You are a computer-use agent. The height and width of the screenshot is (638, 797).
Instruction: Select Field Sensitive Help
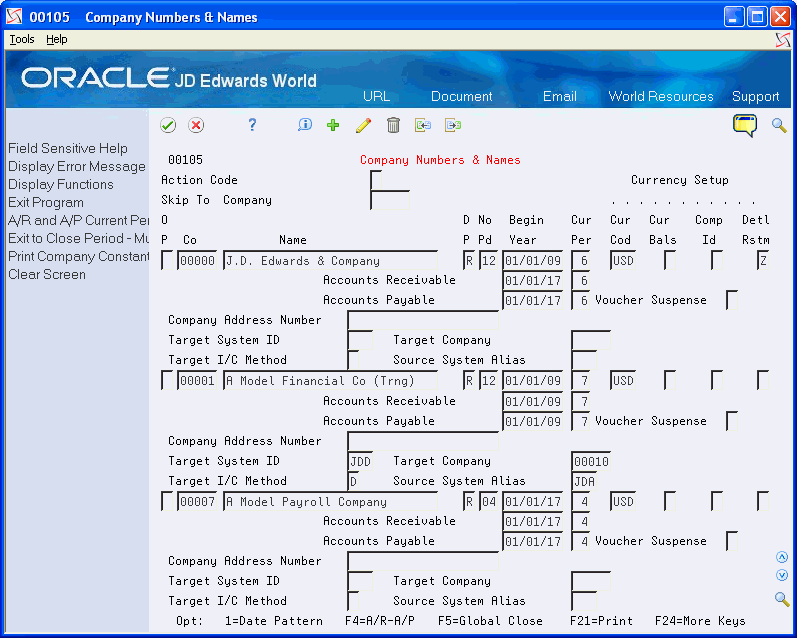[x=68, y=148]
